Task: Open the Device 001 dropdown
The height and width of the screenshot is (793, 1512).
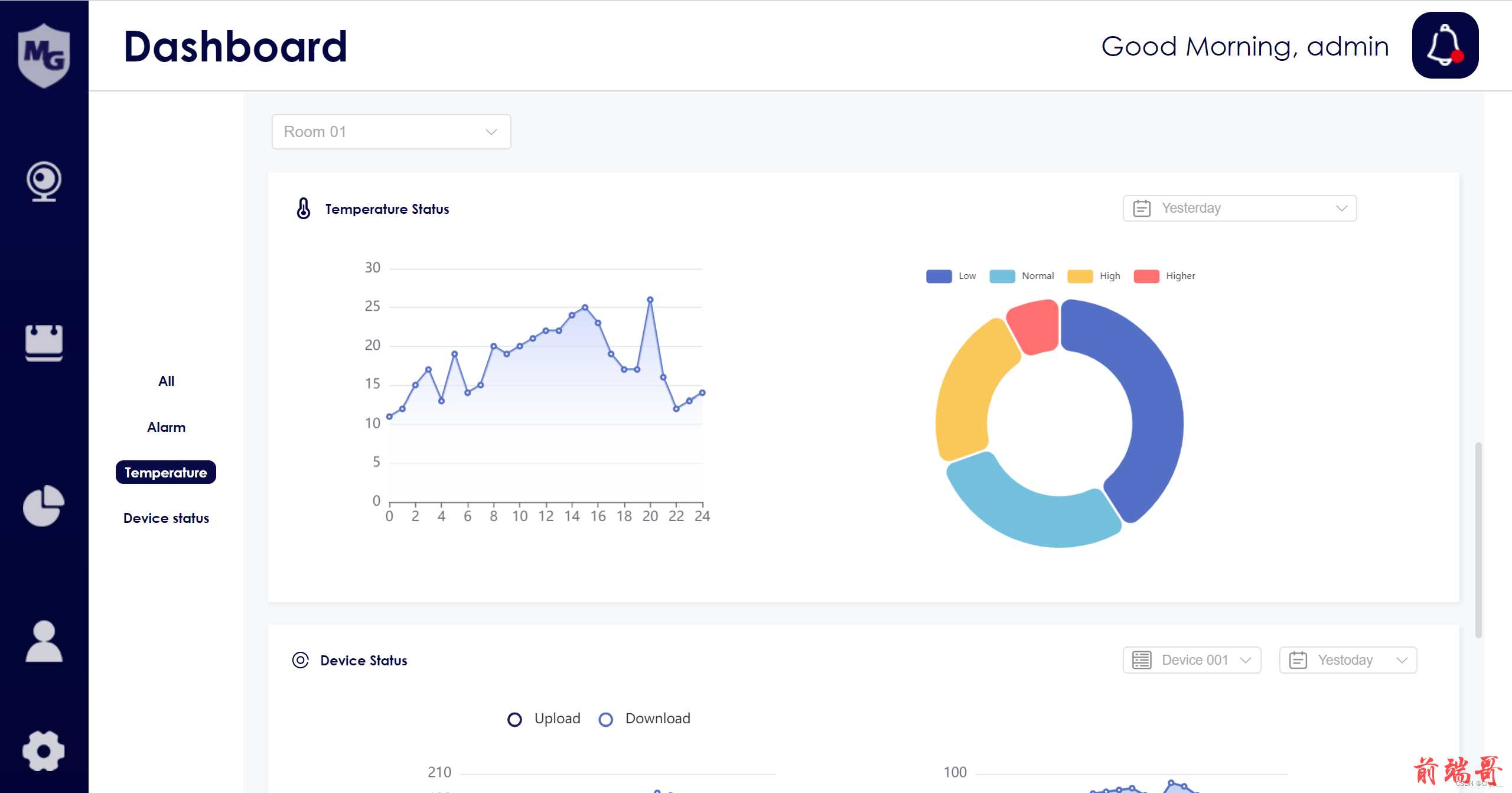Action: click(x=1192, y=660)
